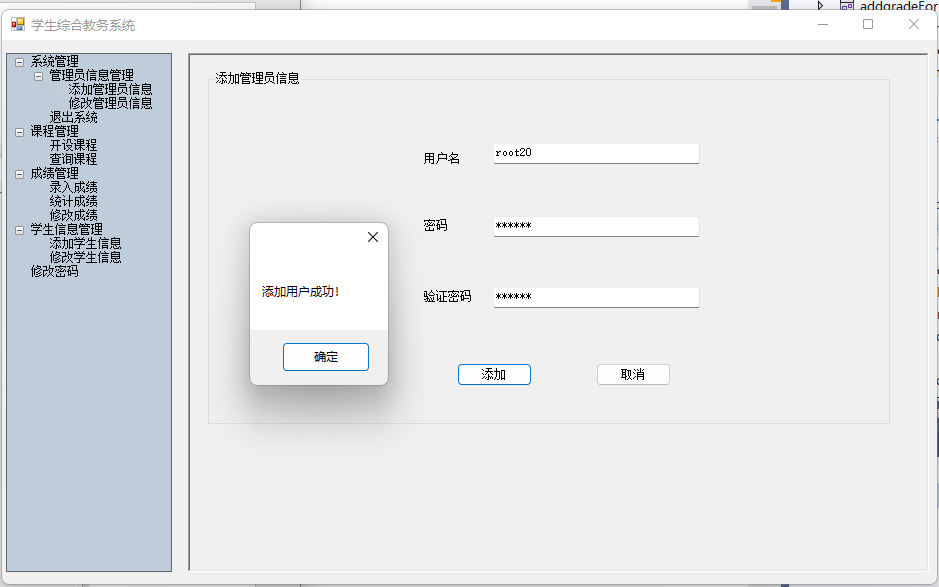Select 退出系统 in the tree
Screen dimensions: 939x587
(x=73, y=117)
